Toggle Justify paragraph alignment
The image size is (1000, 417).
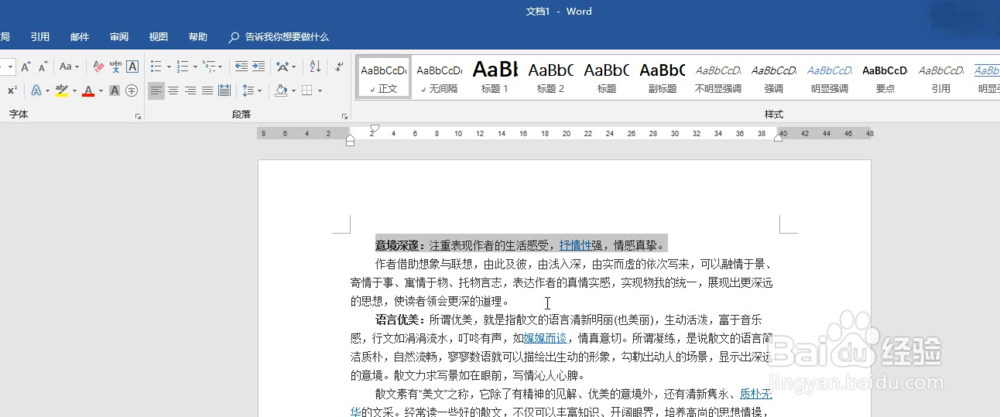pyautogui.click(x=207, y=91)
